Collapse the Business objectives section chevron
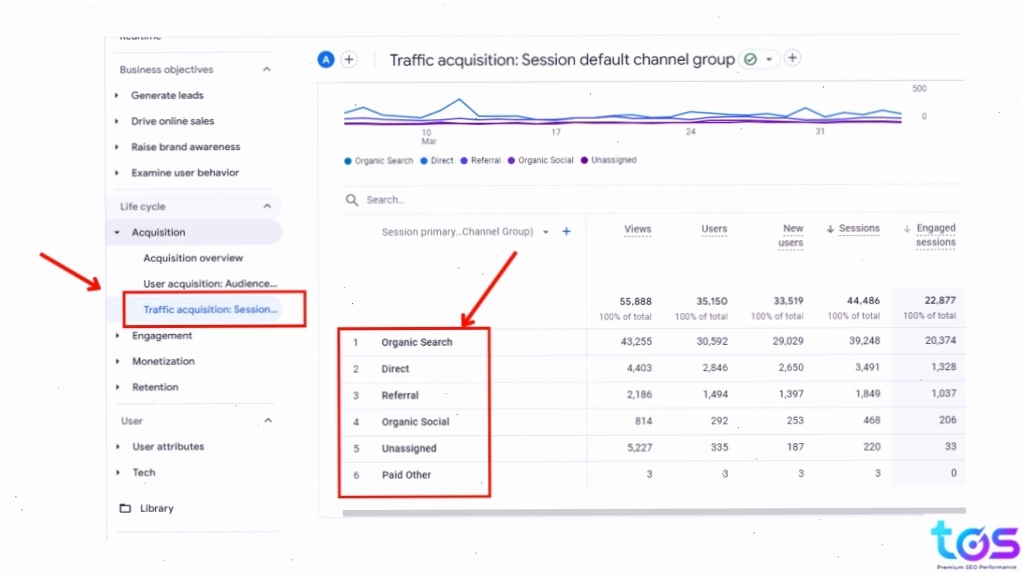Screen dimensions: 1022x579 [267, 69]
